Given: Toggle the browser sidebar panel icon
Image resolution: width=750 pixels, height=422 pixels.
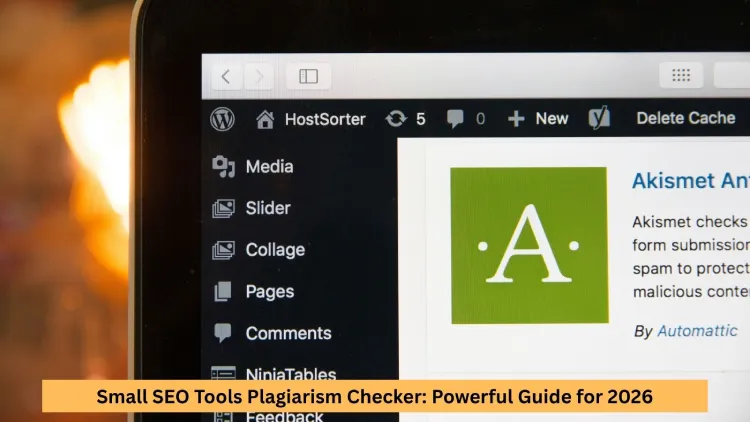Looking at the screenshot, I should 309,76.
